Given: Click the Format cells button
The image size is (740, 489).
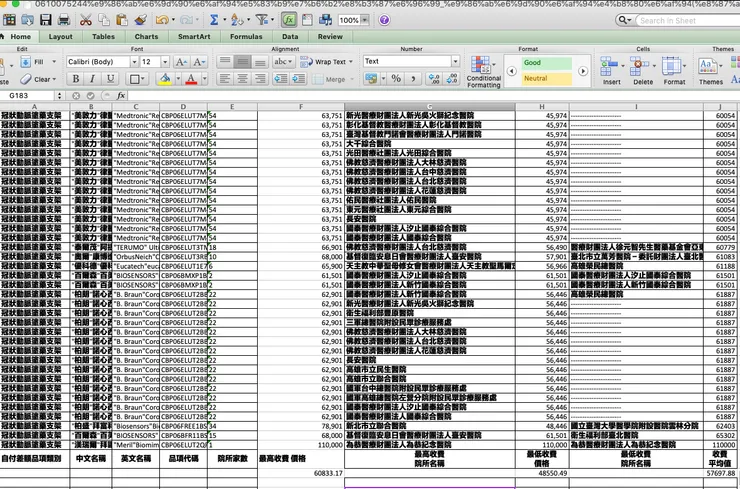Looking at the screenshot, I should [x=674, y=71].
